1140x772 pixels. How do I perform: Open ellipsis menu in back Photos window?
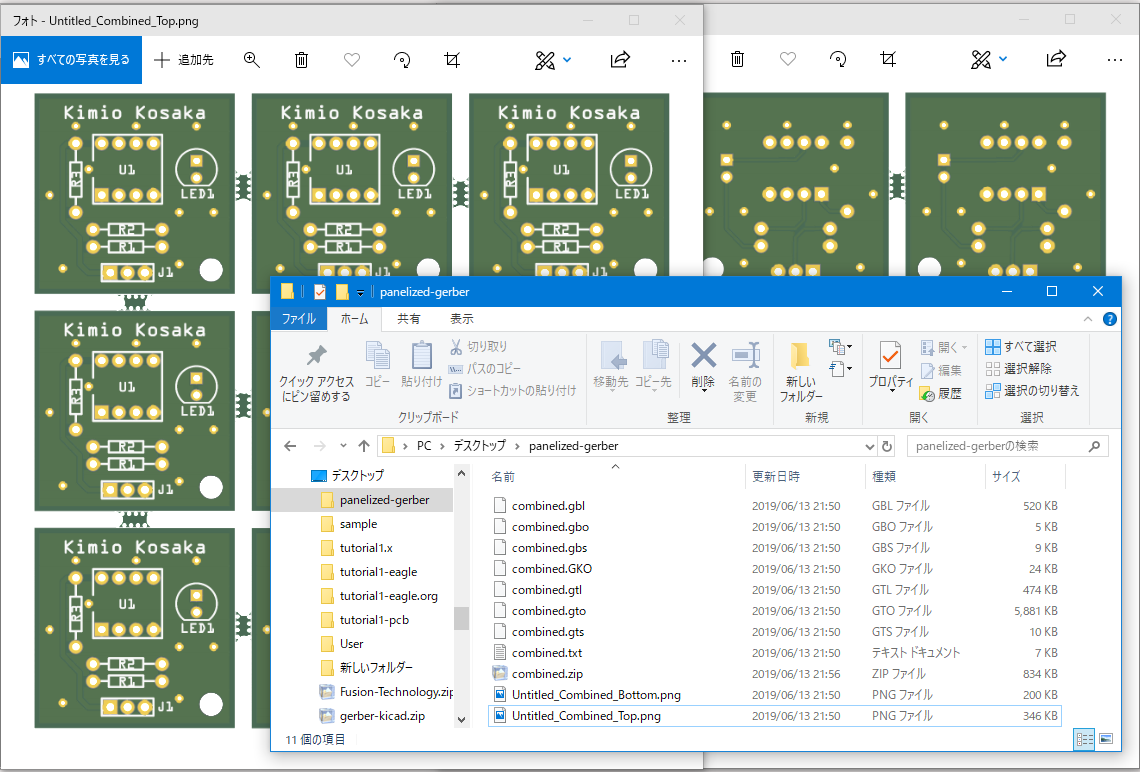(x=1115, y=60)
